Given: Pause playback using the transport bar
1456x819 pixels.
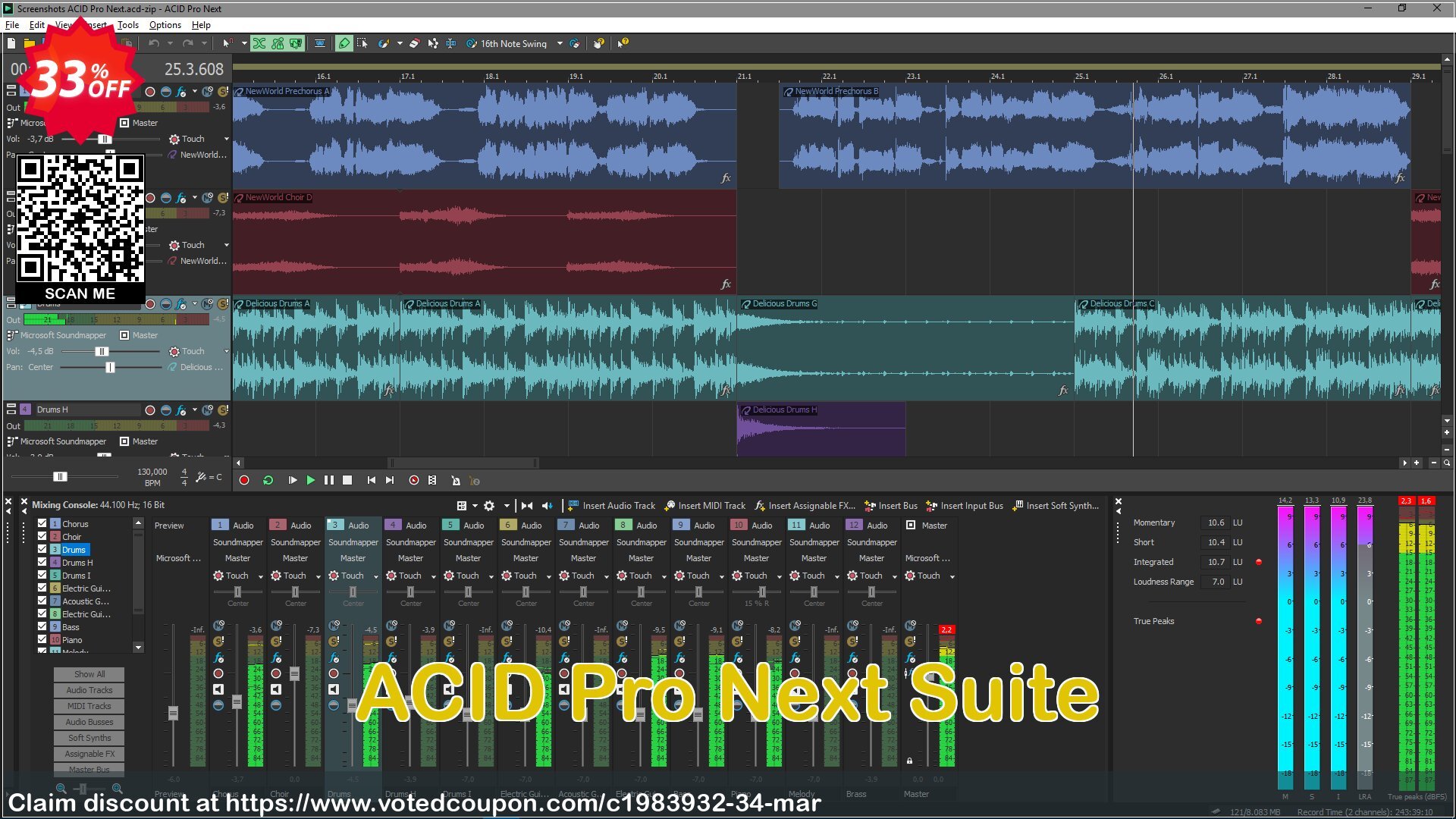Looking at the screenshot, I should coord(328,480).
